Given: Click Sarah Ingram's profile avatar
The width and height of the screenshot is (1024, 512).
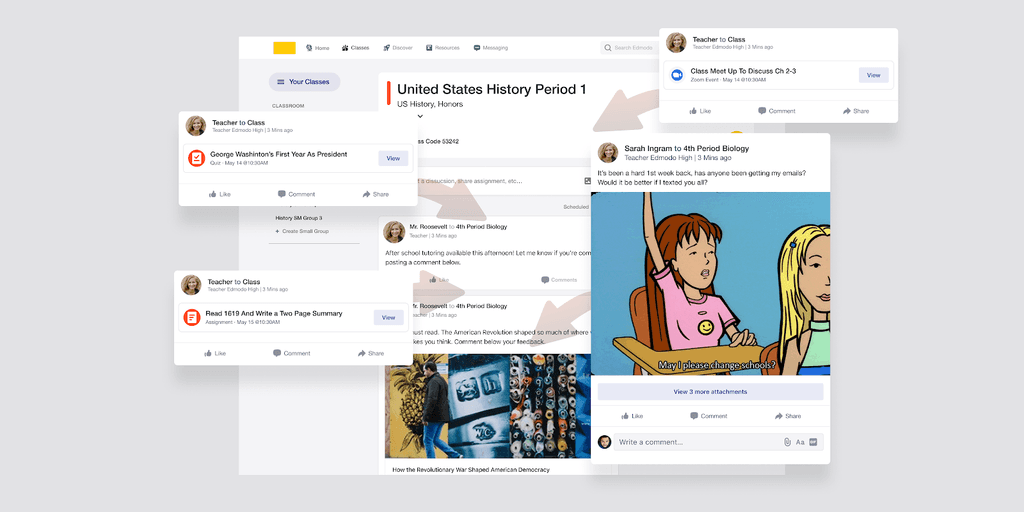Looking at the screenshot, I should [608, 152].
